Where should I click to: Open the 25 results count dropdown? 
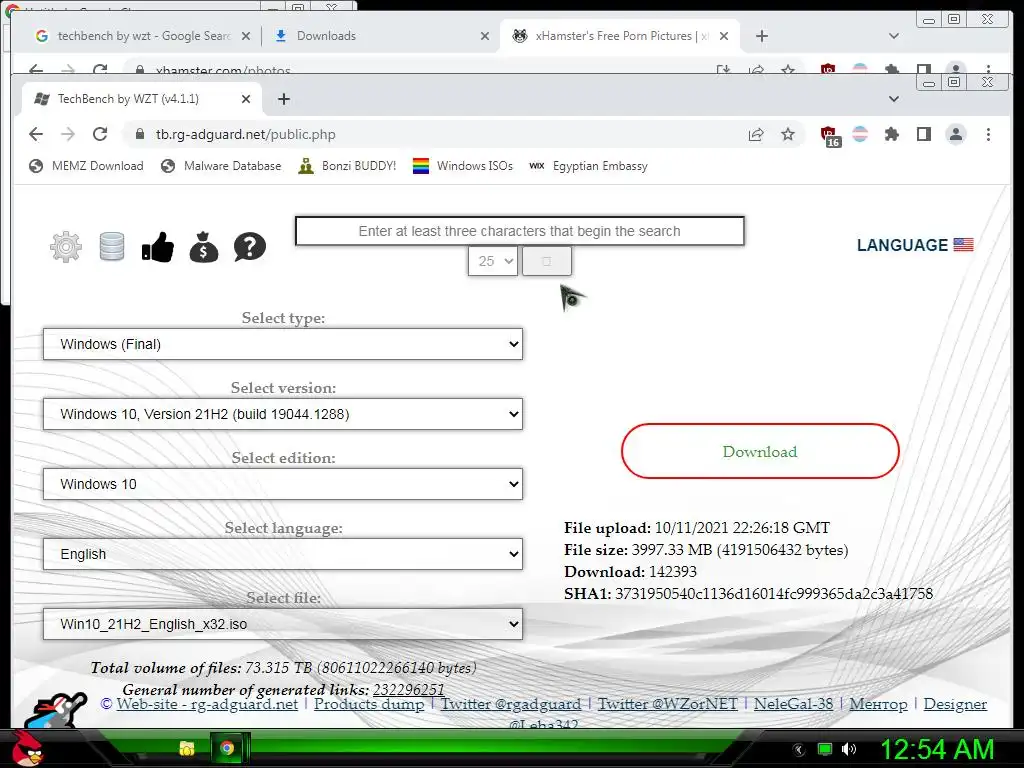click(493, 261)
